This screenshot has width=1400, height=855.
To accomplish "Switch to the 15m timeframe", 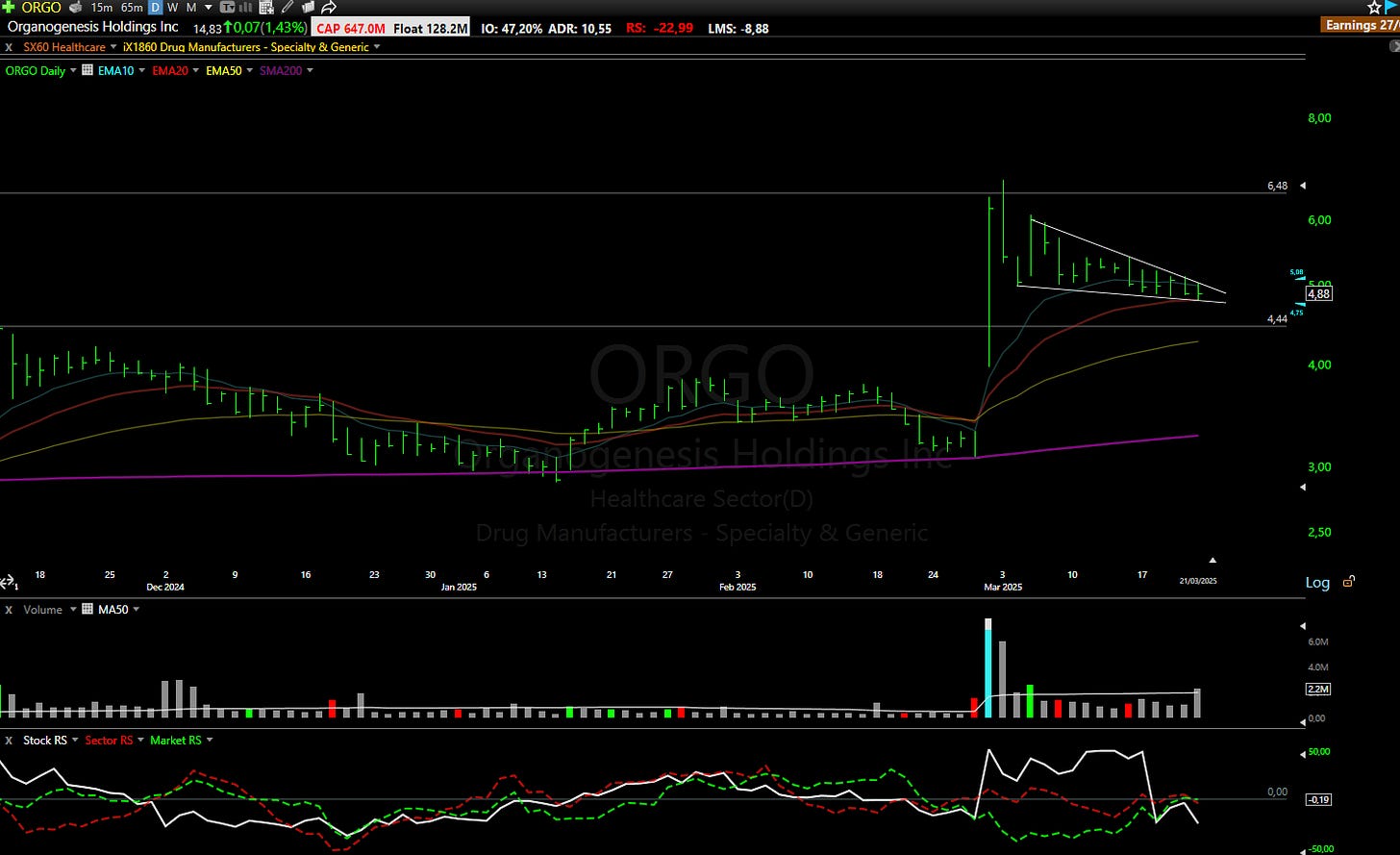I will (102, 8).
